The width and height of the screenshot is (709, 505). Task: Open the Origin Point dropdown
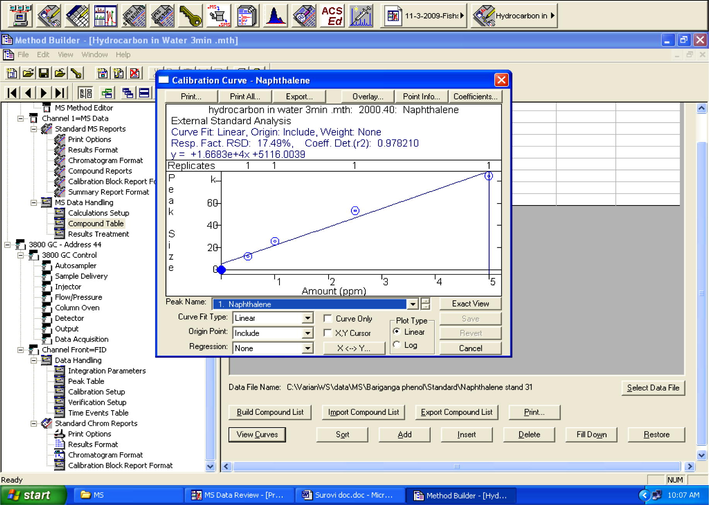pos(307,333)
